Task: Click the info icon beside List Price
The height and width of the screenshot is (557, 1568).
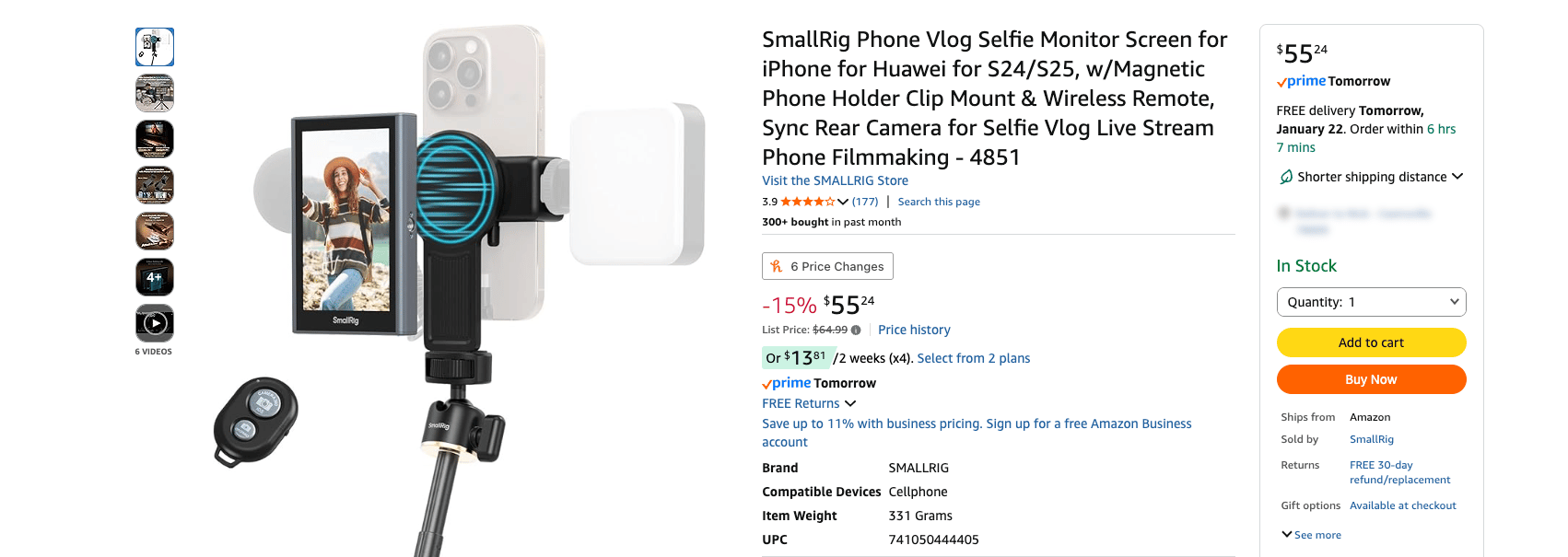Action: point(856,331)
